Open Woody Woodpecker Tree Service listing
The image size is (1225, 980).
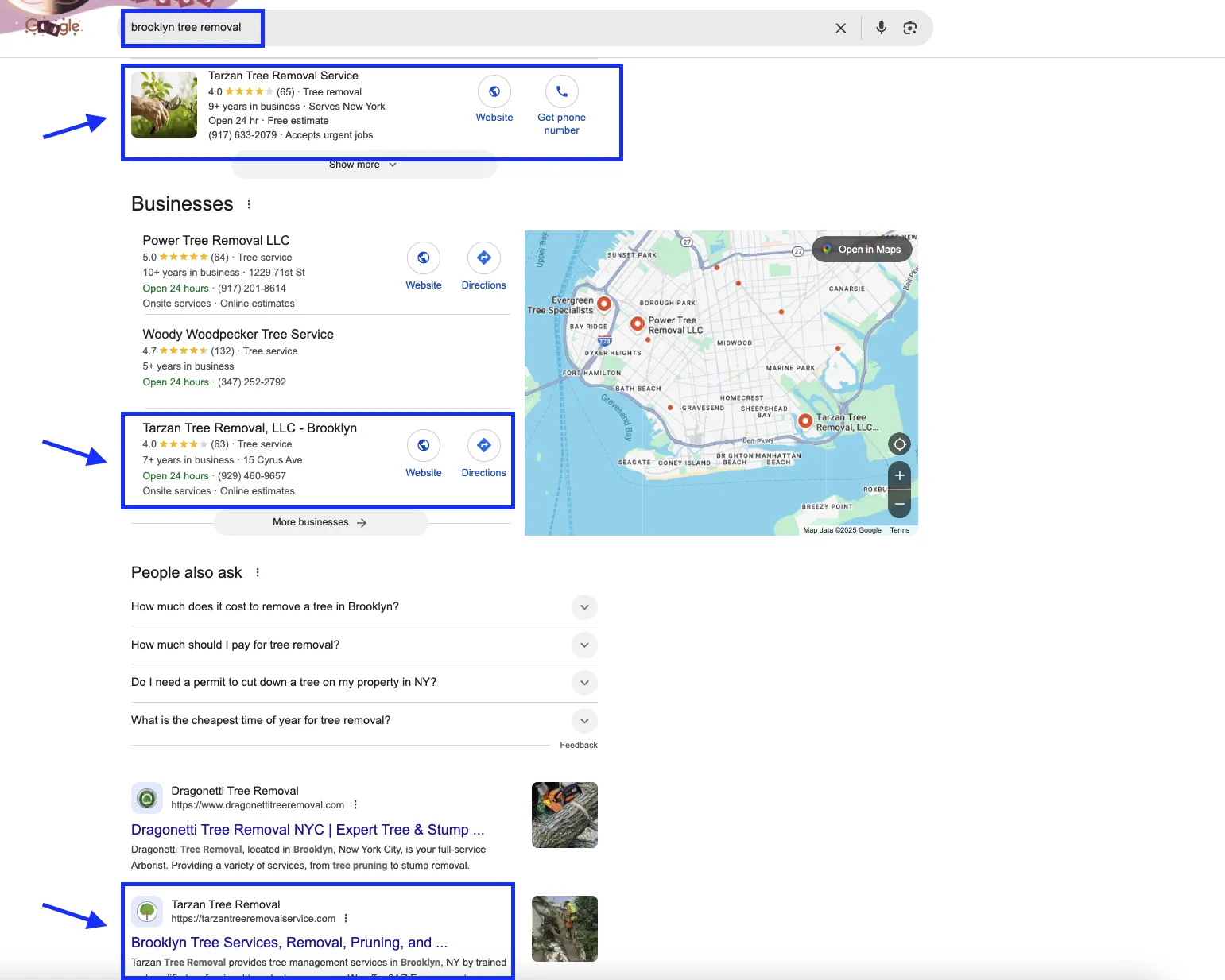(x=238, y=334)
